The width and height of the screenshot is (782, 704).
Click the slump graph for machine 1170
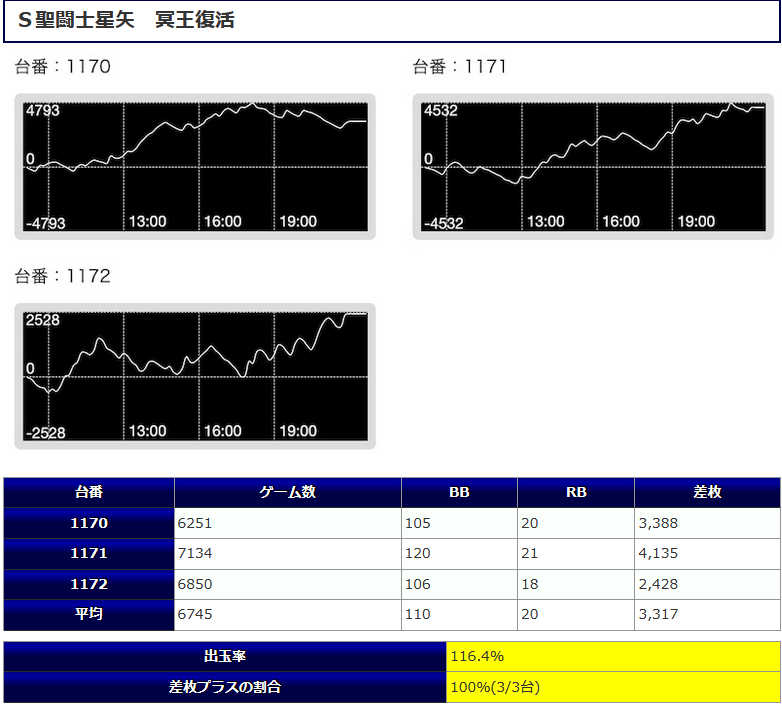click(195, 167)
